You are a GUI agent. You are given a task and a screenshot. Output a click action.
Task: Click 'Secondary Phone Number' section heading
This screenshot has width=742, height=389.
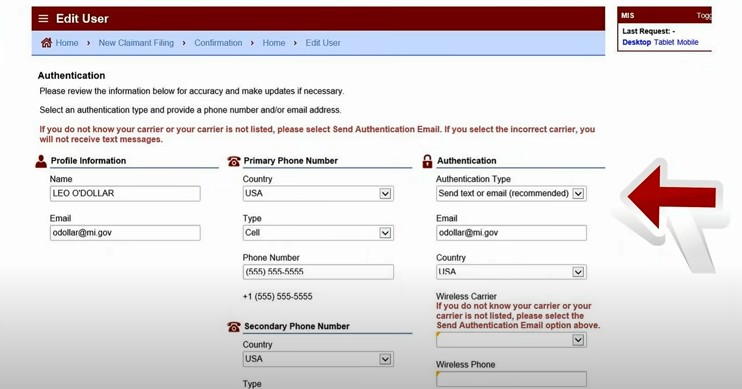[297, 327]
